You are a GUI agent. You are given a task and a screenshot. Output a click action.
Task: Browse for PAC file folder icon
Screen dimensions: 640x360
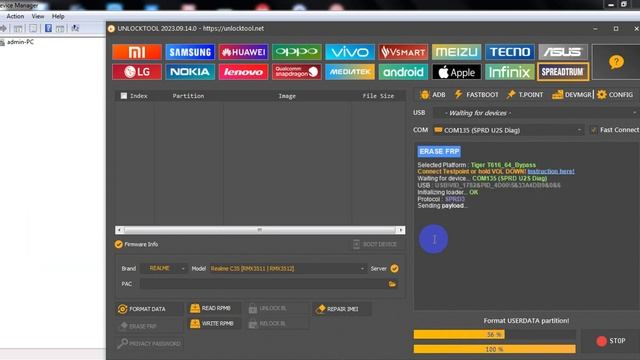point(392,284)
